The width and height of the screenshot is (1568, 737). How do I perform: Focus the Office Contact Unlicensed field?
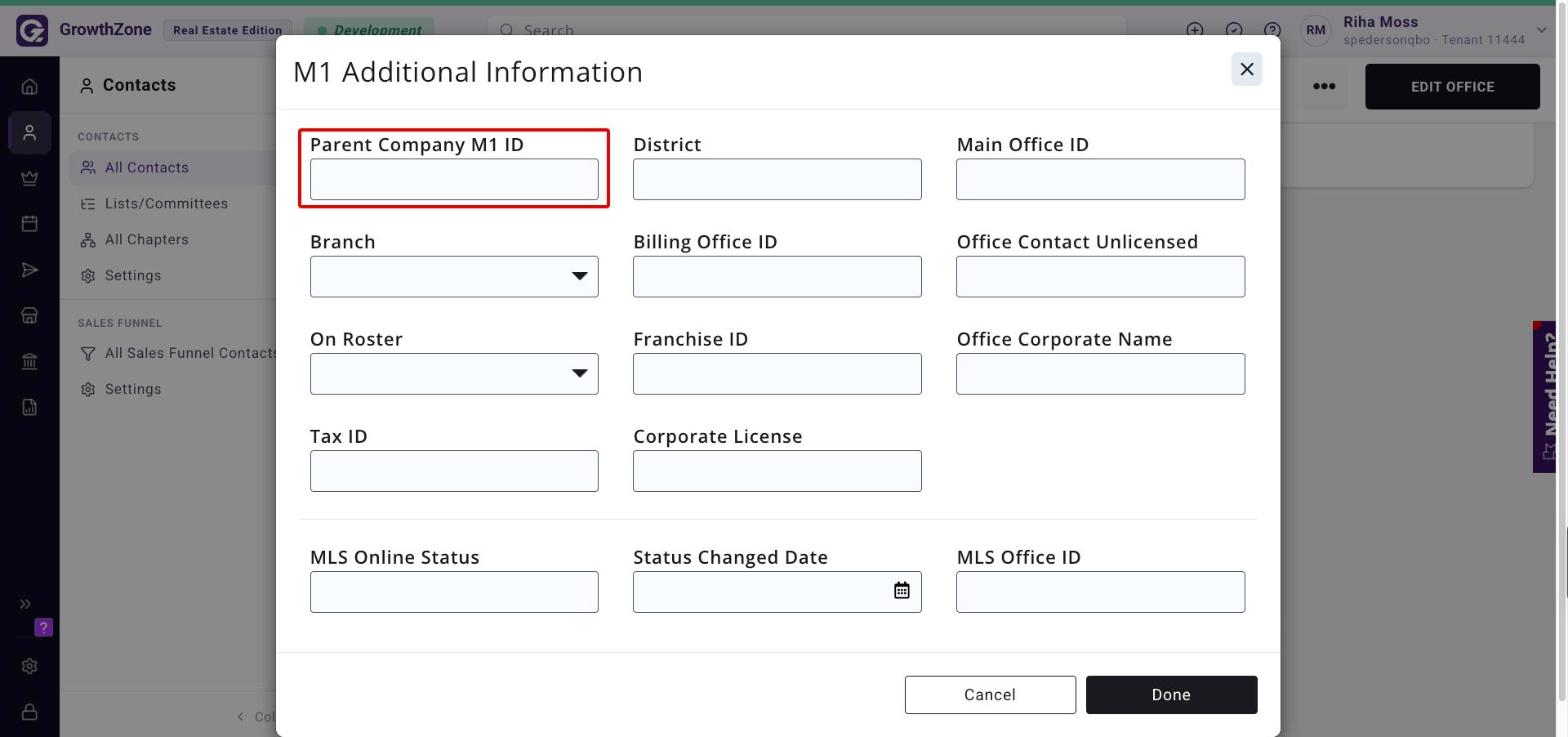point(1100,276)
